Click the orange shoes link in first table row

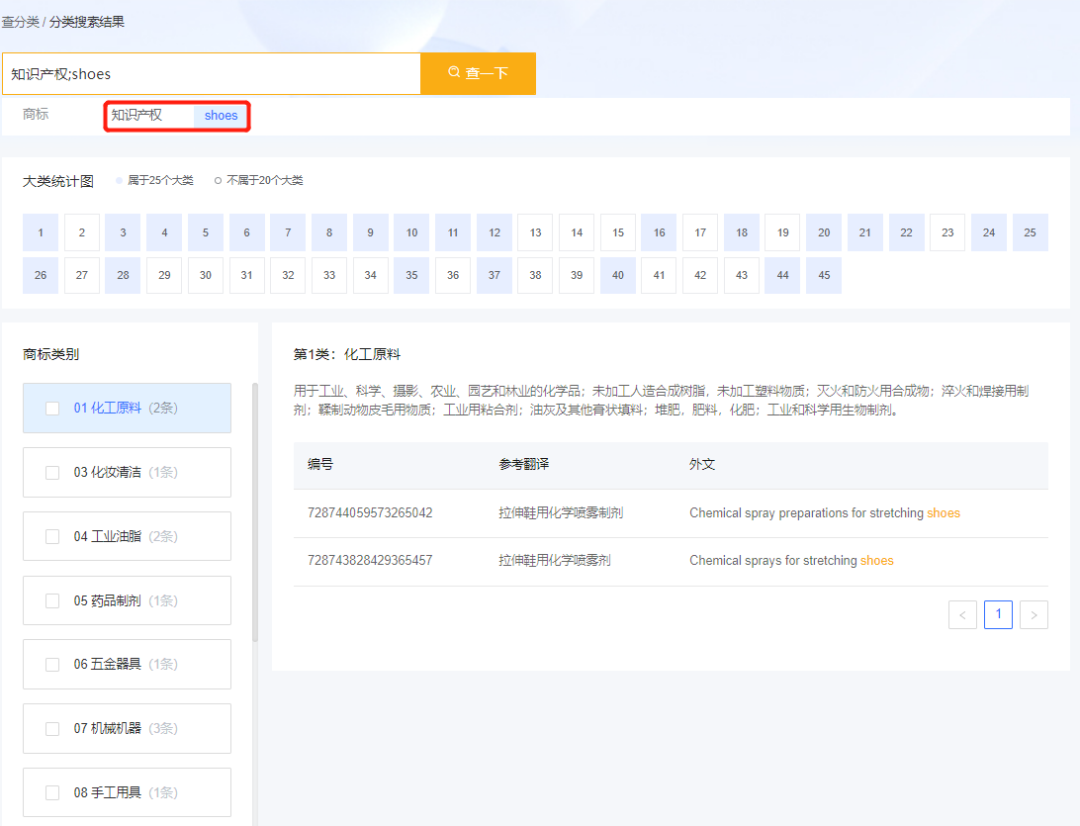943,512
